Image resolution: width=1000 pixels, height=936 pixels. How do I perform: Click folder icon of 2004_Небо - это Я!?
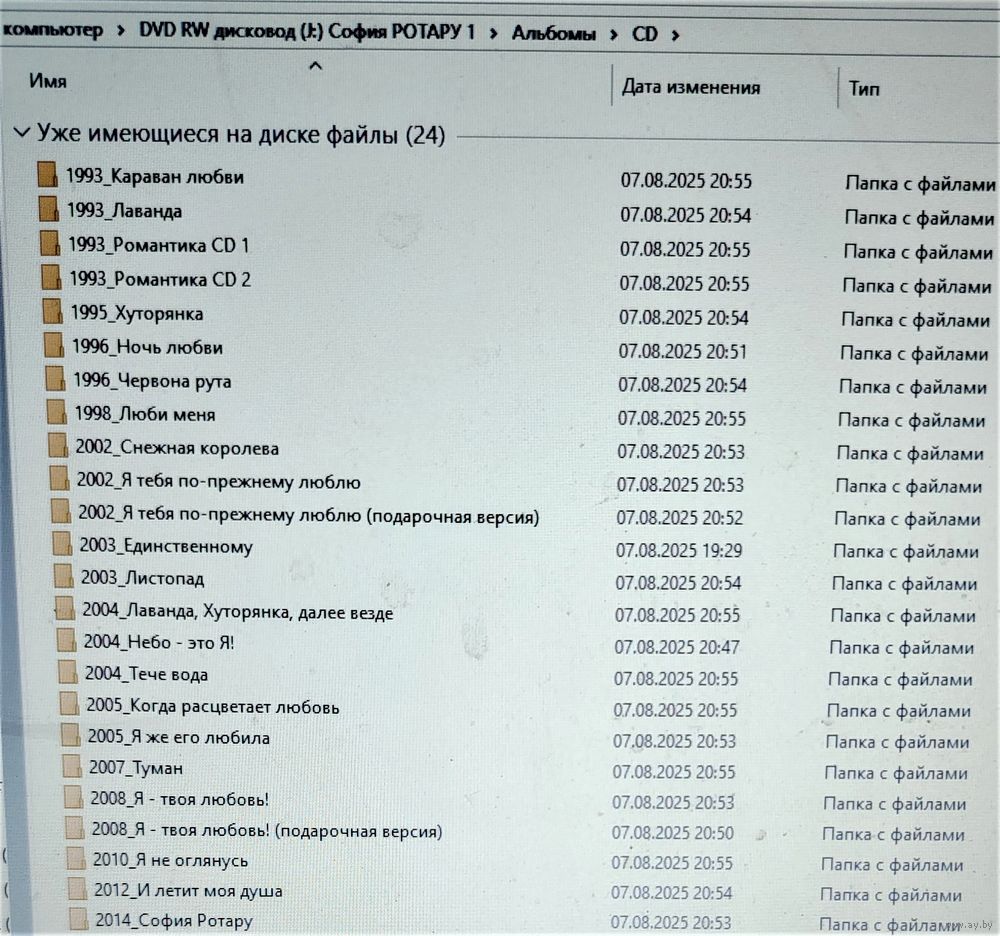point(66,640)
